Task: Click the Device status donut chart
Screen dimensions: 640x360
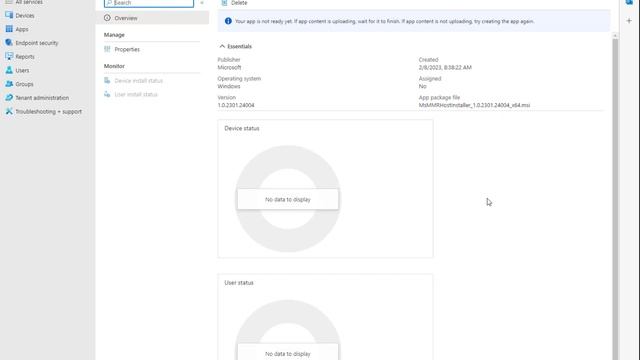Action: pos(288,199)
